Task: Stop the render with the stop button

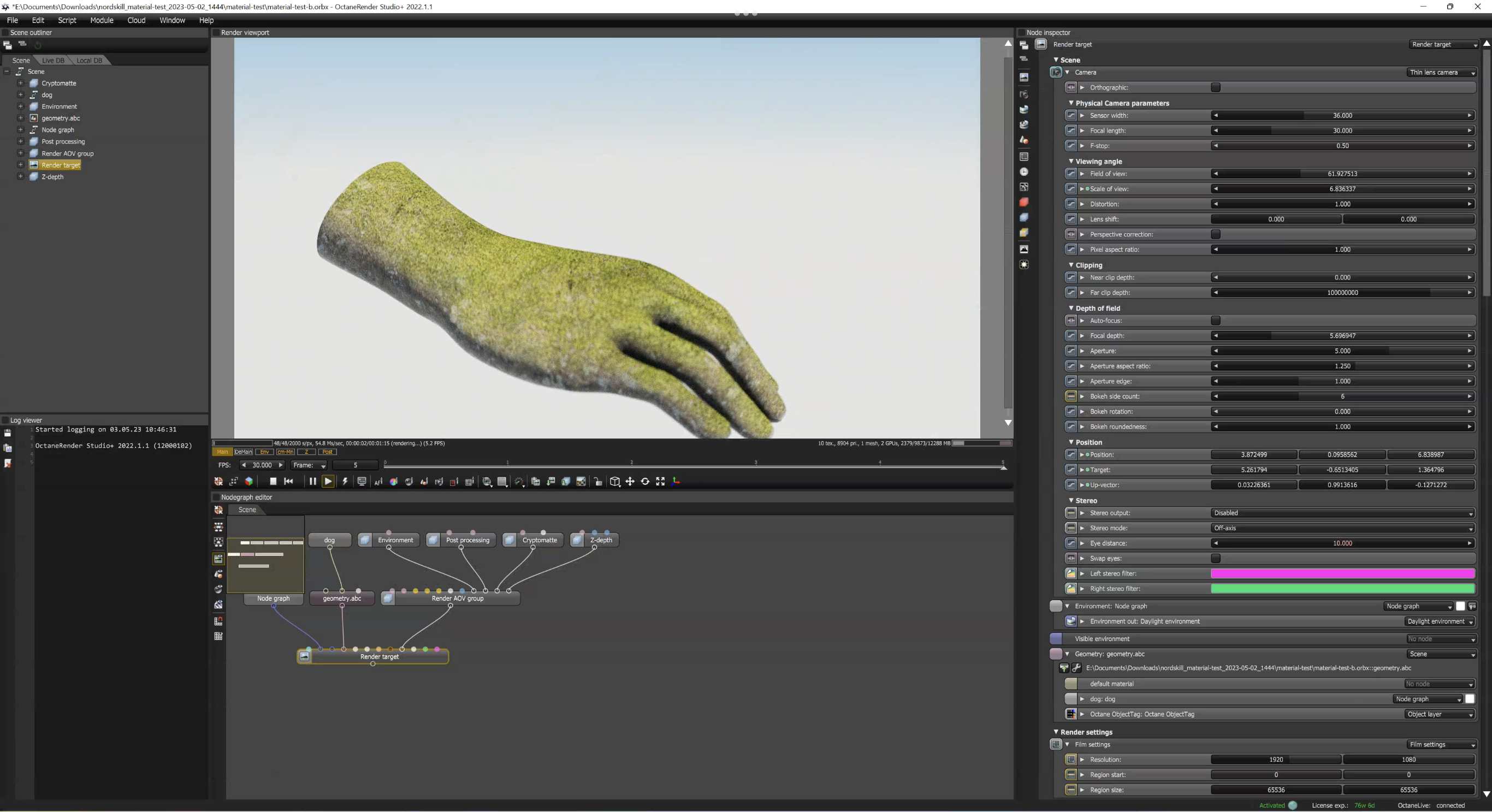Action: tap(273, 482)
